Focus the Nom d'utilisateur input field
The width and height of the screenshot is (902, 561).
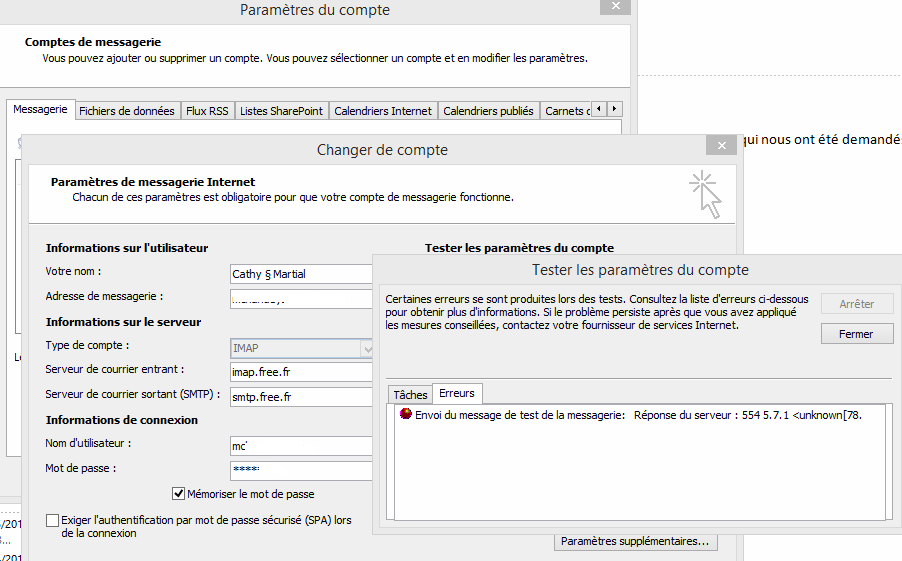[x=300, y=445]
